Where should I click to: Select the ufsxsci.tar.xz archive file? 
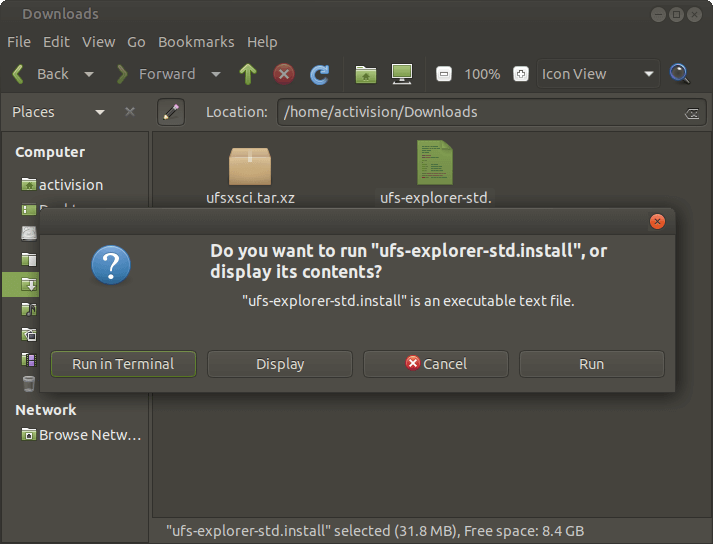250,176
